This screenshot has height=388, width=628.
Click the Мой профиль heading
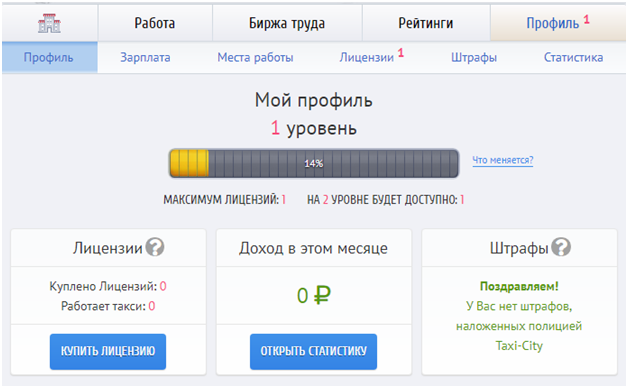314,100
